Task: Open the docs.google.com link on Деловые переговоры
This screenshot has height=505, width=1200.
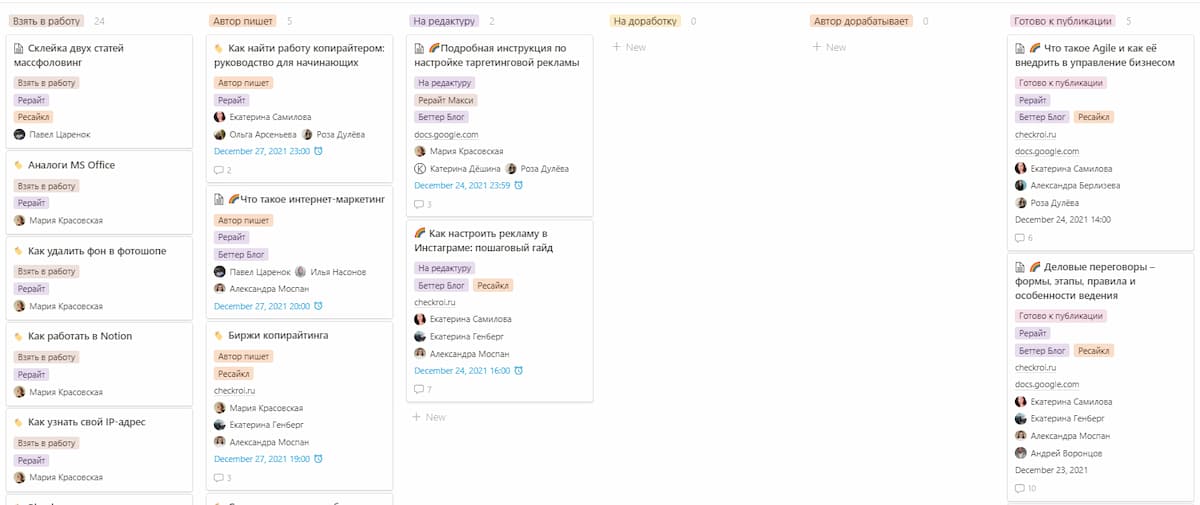Action: (1047, 384)
